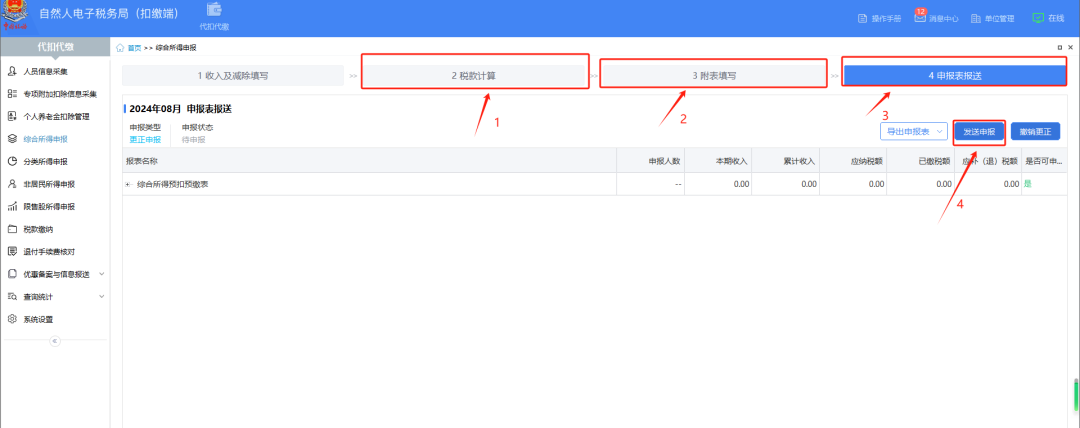The image size is (1080, 428).
Task: Expand the 综合所得预扣预缴表 row
Action: pyautogui.click(x=128, y=184)
